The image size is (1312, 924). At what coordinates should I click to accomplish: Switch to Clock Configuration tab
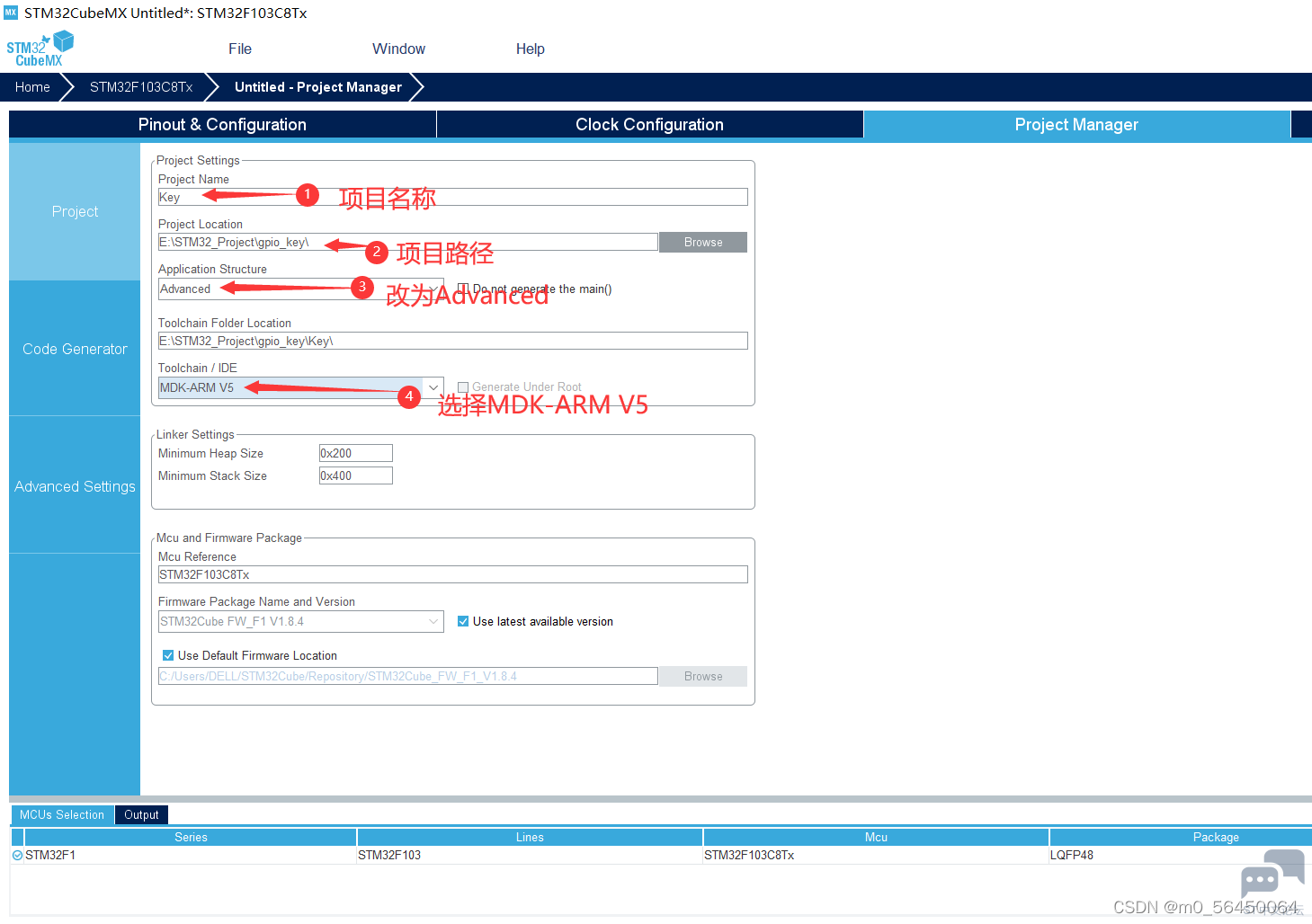coord(649,125)
